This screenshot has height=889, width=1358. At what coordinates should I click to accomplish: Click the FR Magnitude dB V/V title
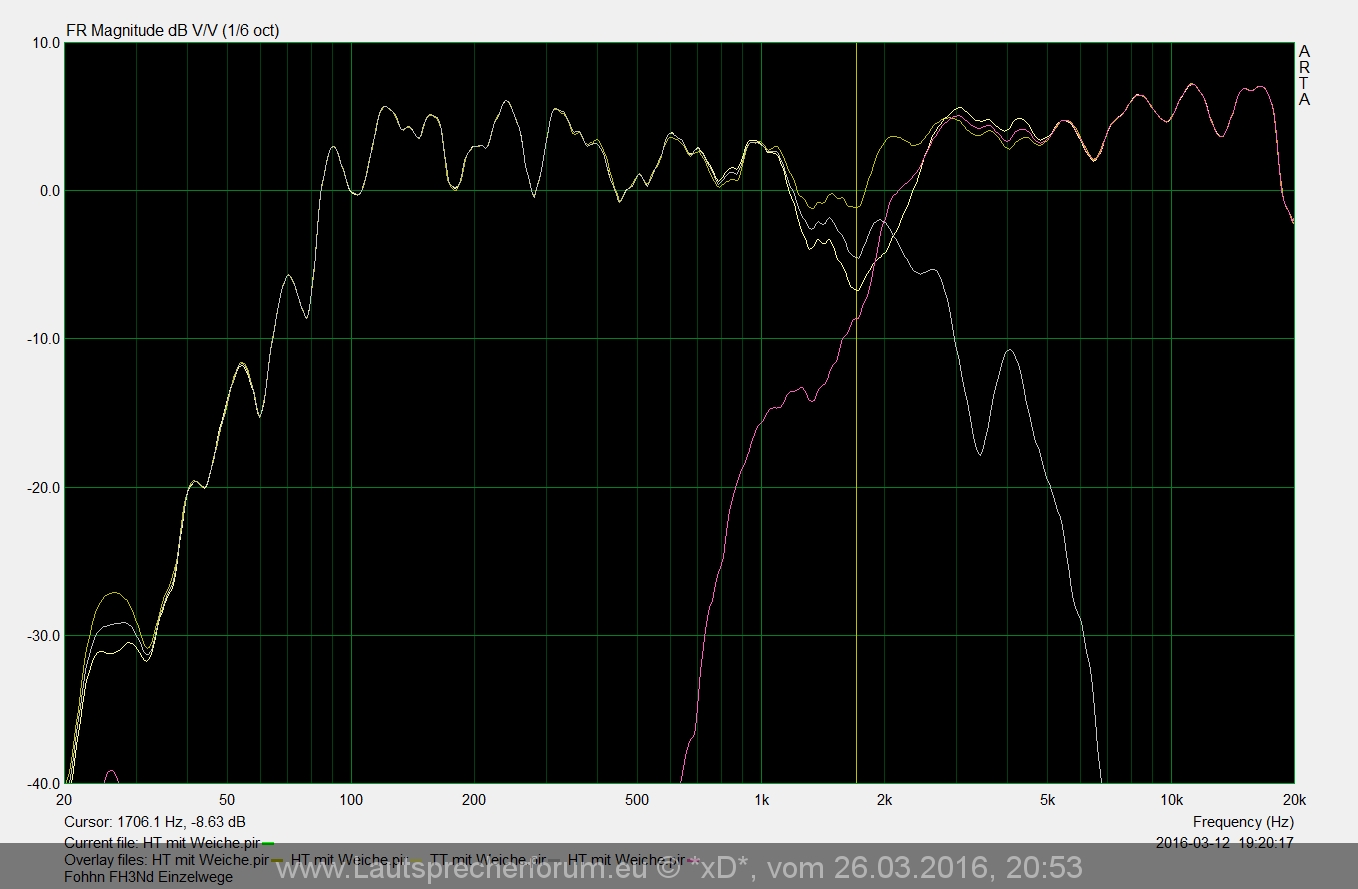172,30
